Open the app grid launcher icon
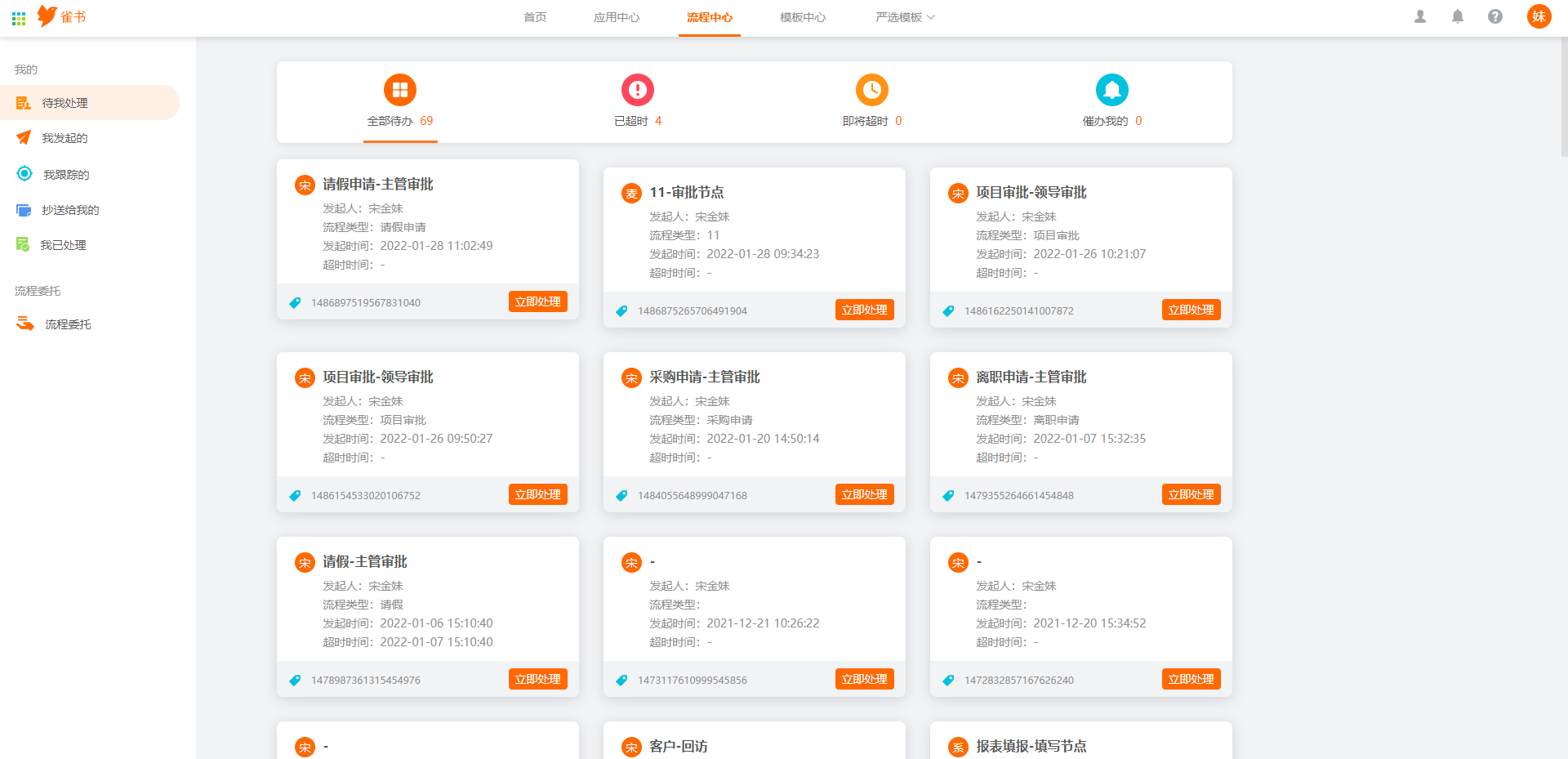Screen dimensions: 1568x759 pyautogui.click(x=19, y=18)
